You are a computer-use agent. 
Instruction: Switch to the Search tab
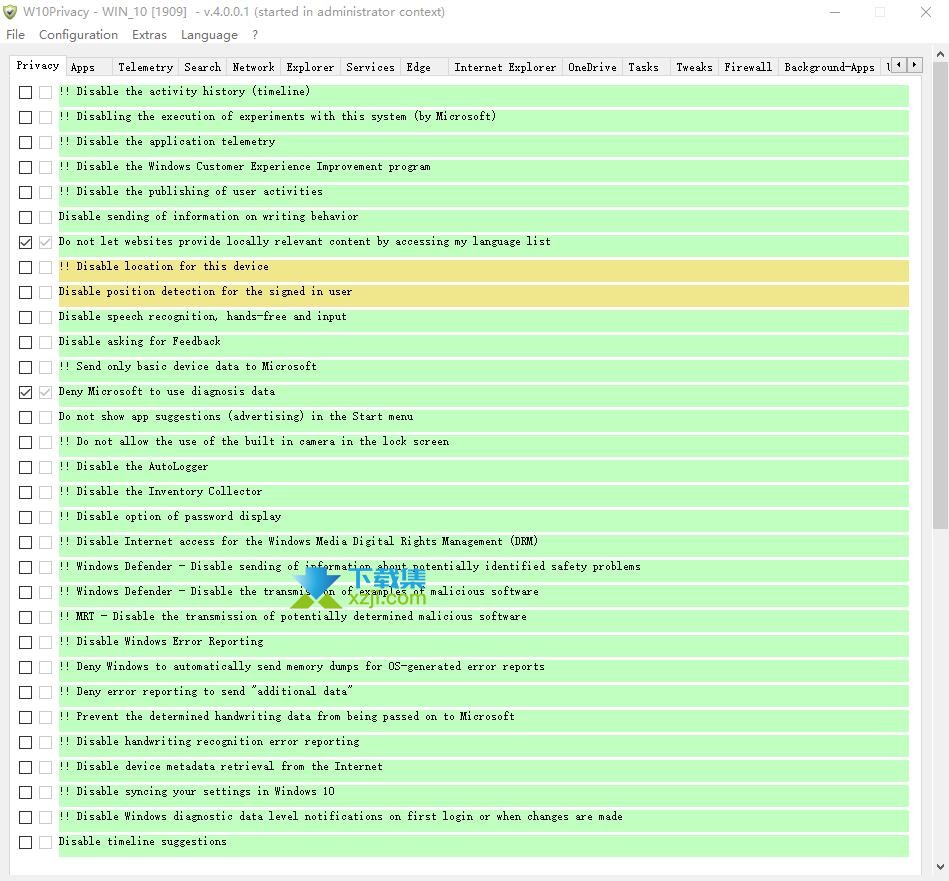pos(202,67)
